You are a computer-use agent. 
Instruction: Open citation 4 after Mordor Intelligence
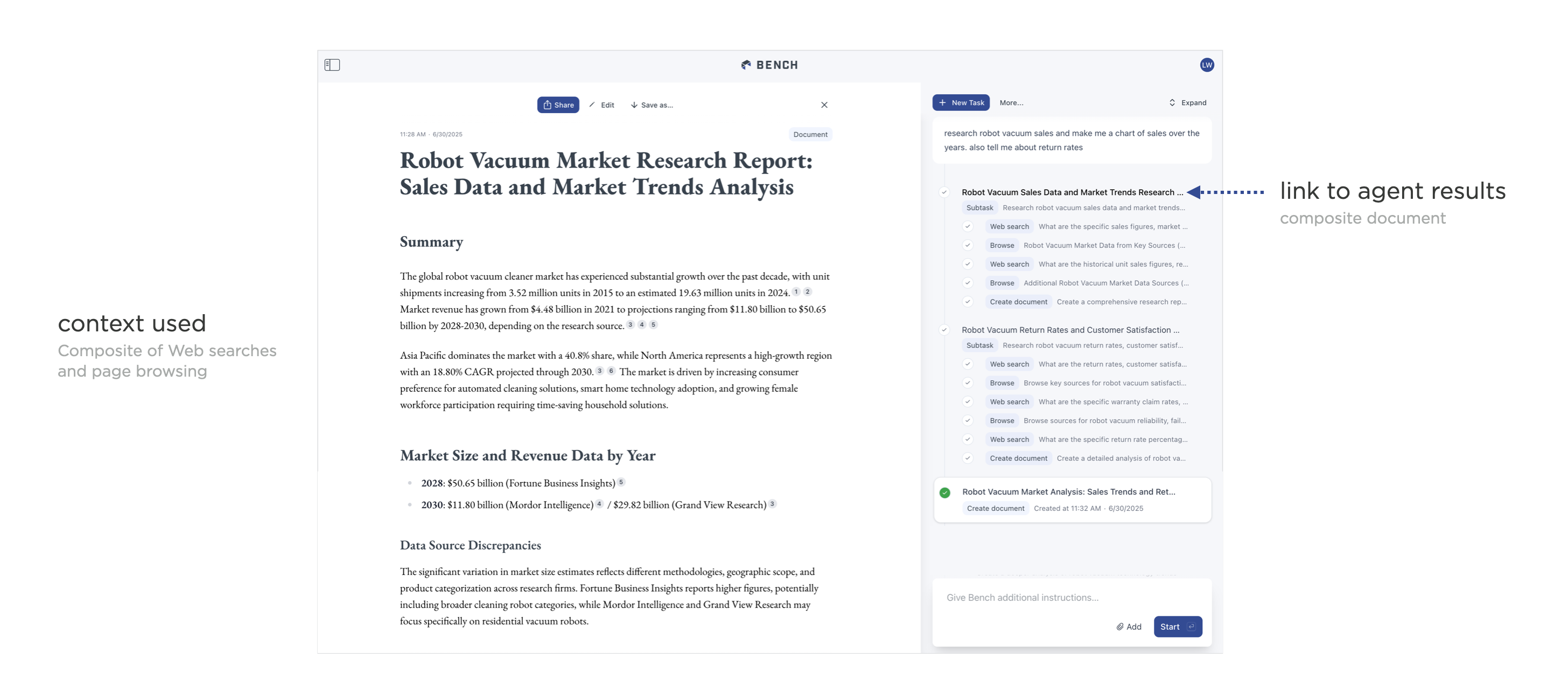pos(599,504)
